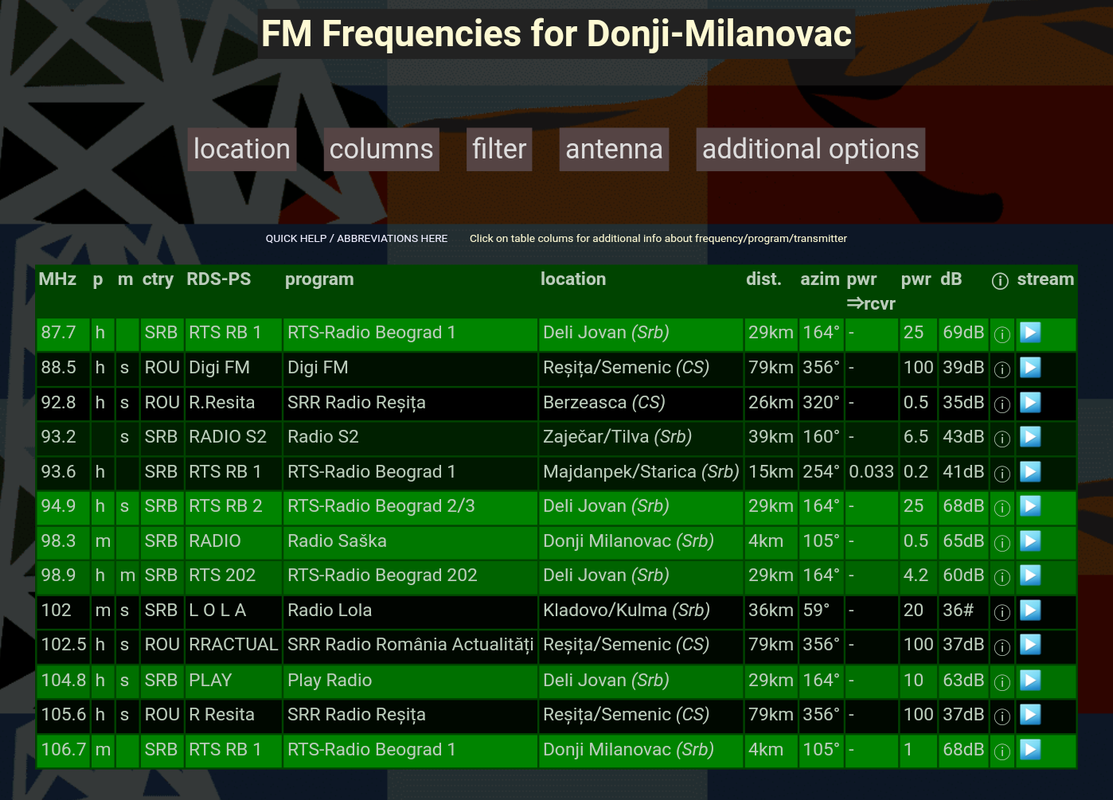This screenshot has height=800, width=1113.
Task: Click the 0.033 power value cell
Action: [871, 472]
